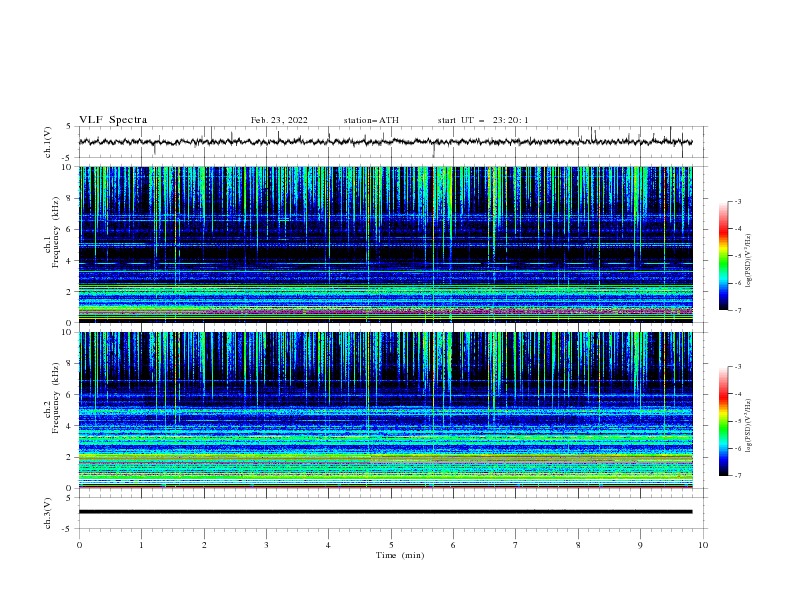The height and width of the screenshot is (612, 792).
Task: Click the time axis tick "7"
Action: pyautogui.click(x=516, y=545)
